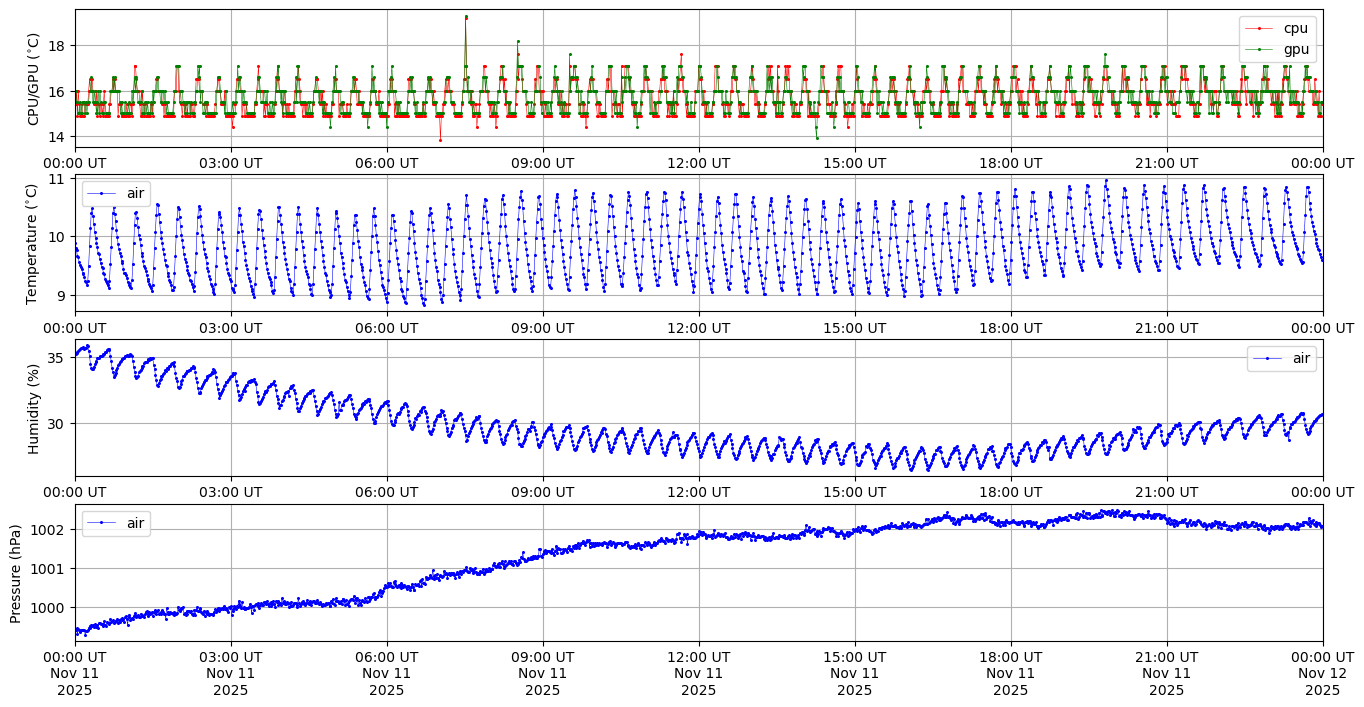Click the 12:00 UT Nov 11 tick on the Pressure axis
1364x707 pixels.
pos(698,673)
